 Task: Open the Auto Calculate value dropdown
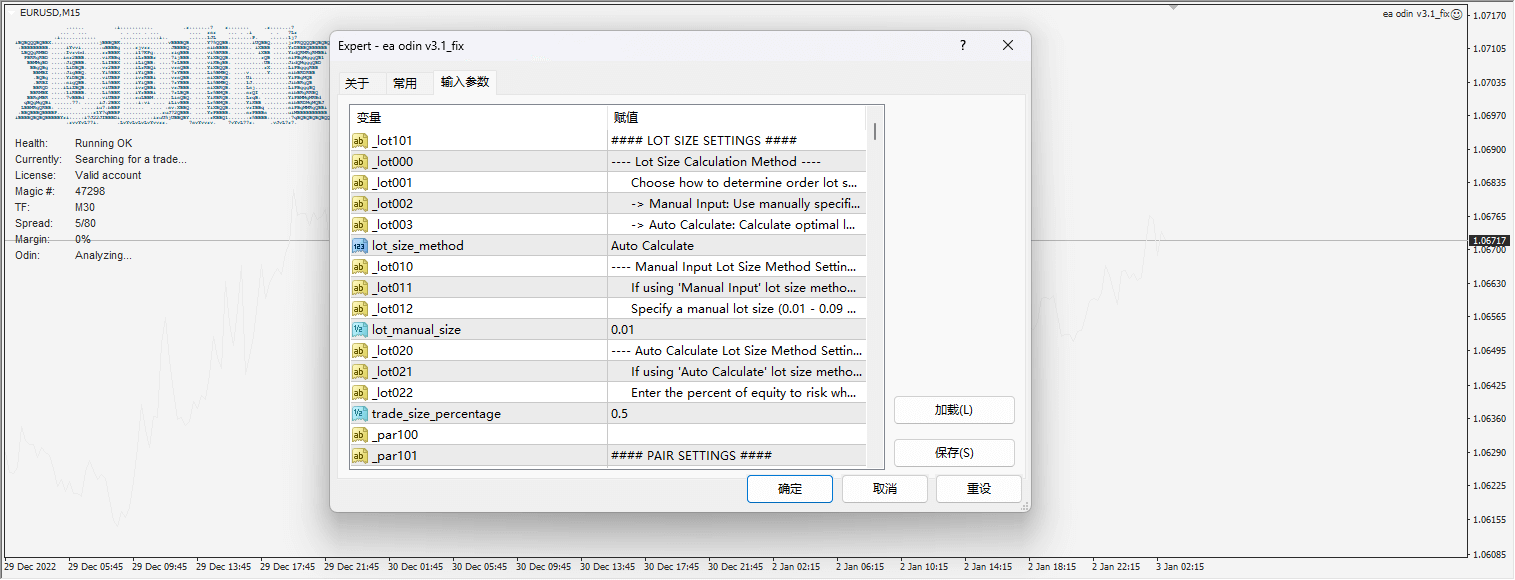coord(737,245)
